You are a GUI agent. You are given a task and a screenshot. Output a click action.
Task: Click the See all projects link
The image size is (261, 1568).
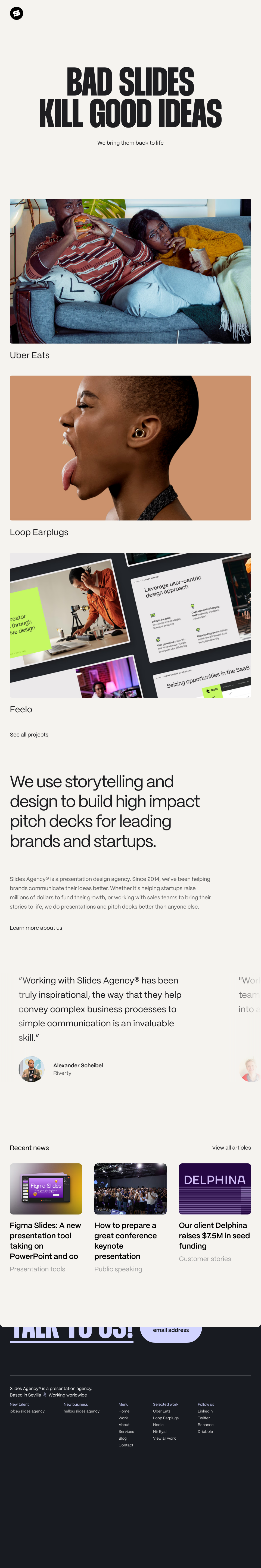tap(29, 735)
